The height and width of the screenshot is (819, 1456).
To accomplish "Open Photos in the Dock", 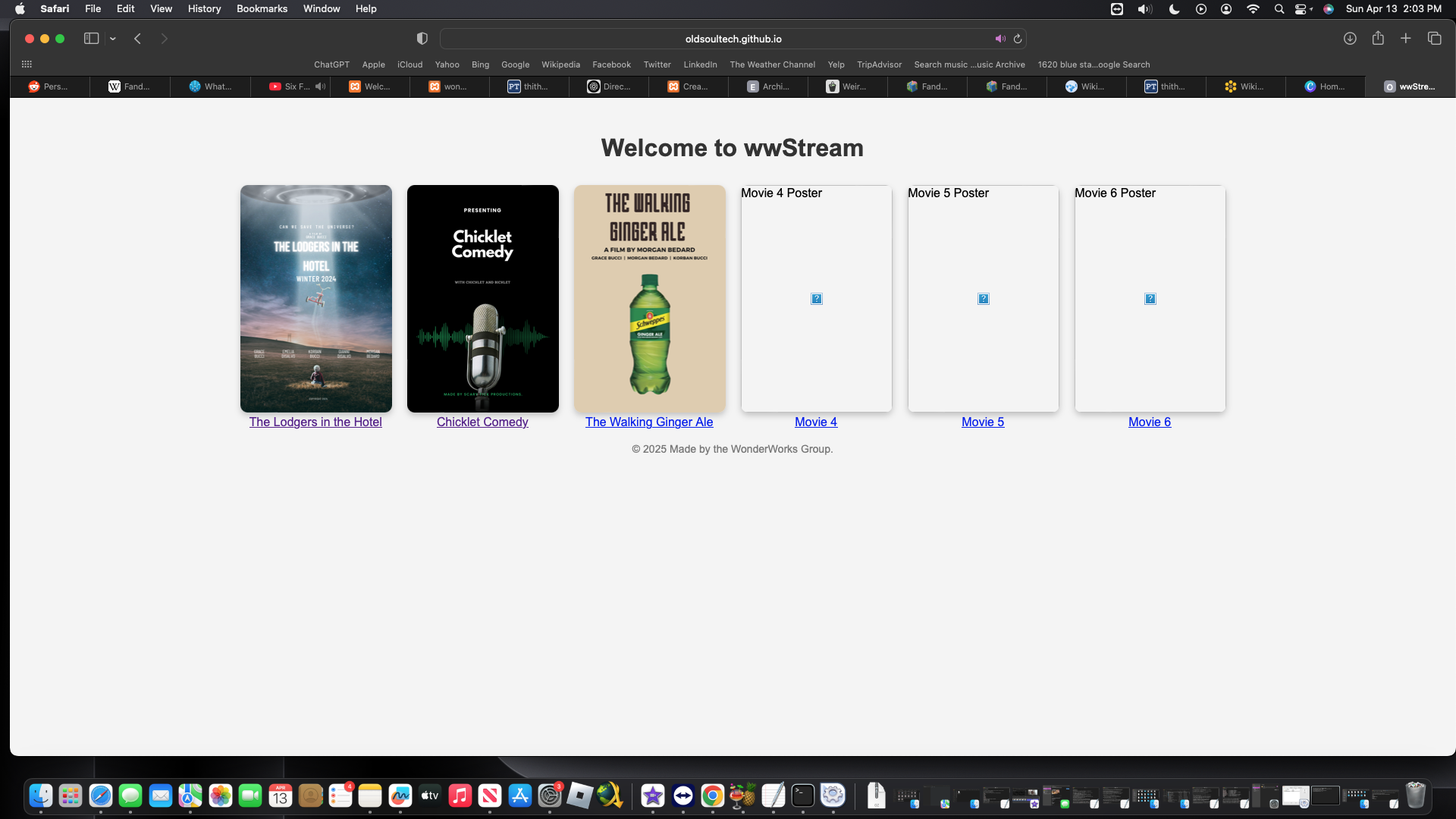I will coord(221,795).
